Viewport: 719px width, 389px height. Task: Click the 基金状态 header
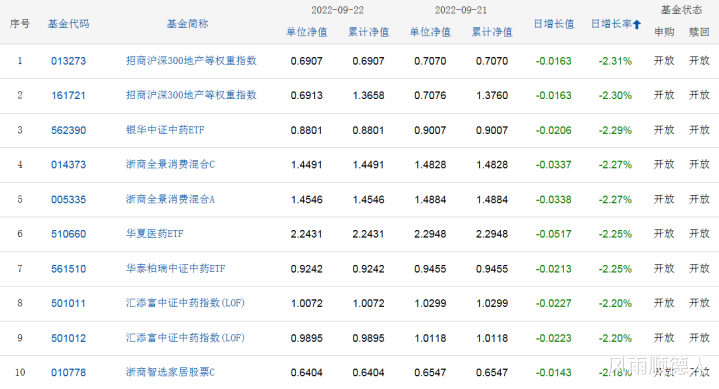pyautogui.click(x=681, y=10)
